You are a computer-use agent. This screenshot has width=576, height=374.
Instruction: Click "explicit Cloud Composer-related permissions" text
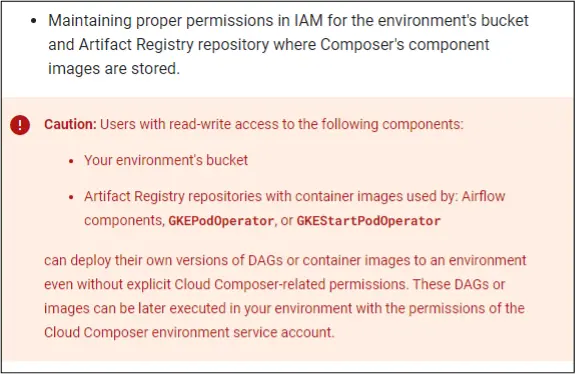tap(267, 284)
